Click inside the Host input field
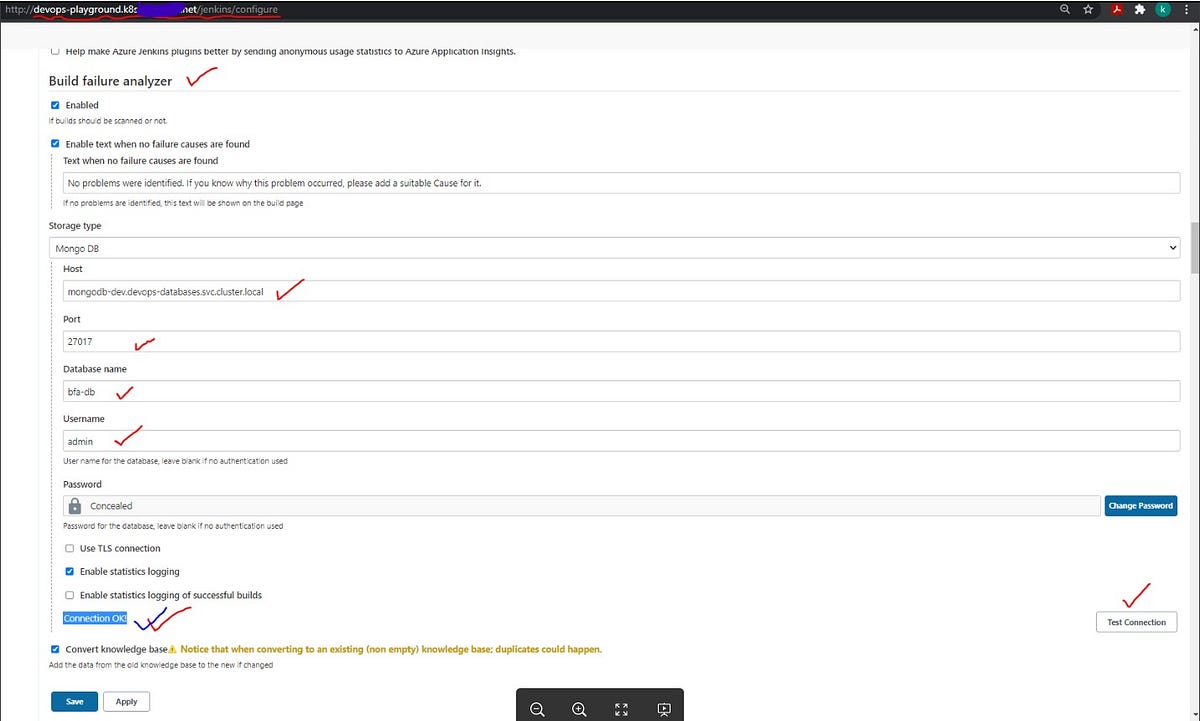Viewport: 1200px width, 721px height. pos(400,291)
